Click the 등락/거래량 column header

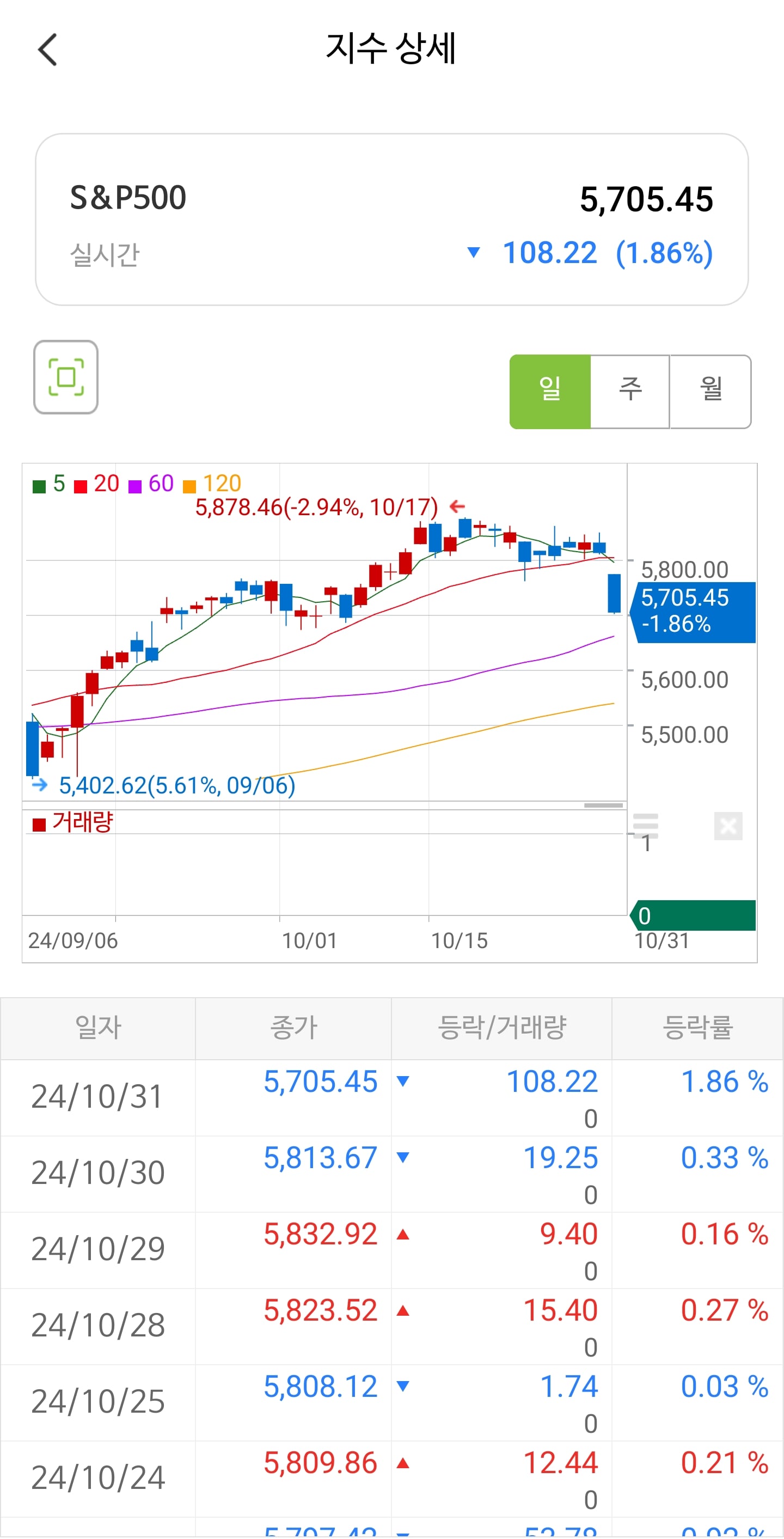coord(501,1028)
